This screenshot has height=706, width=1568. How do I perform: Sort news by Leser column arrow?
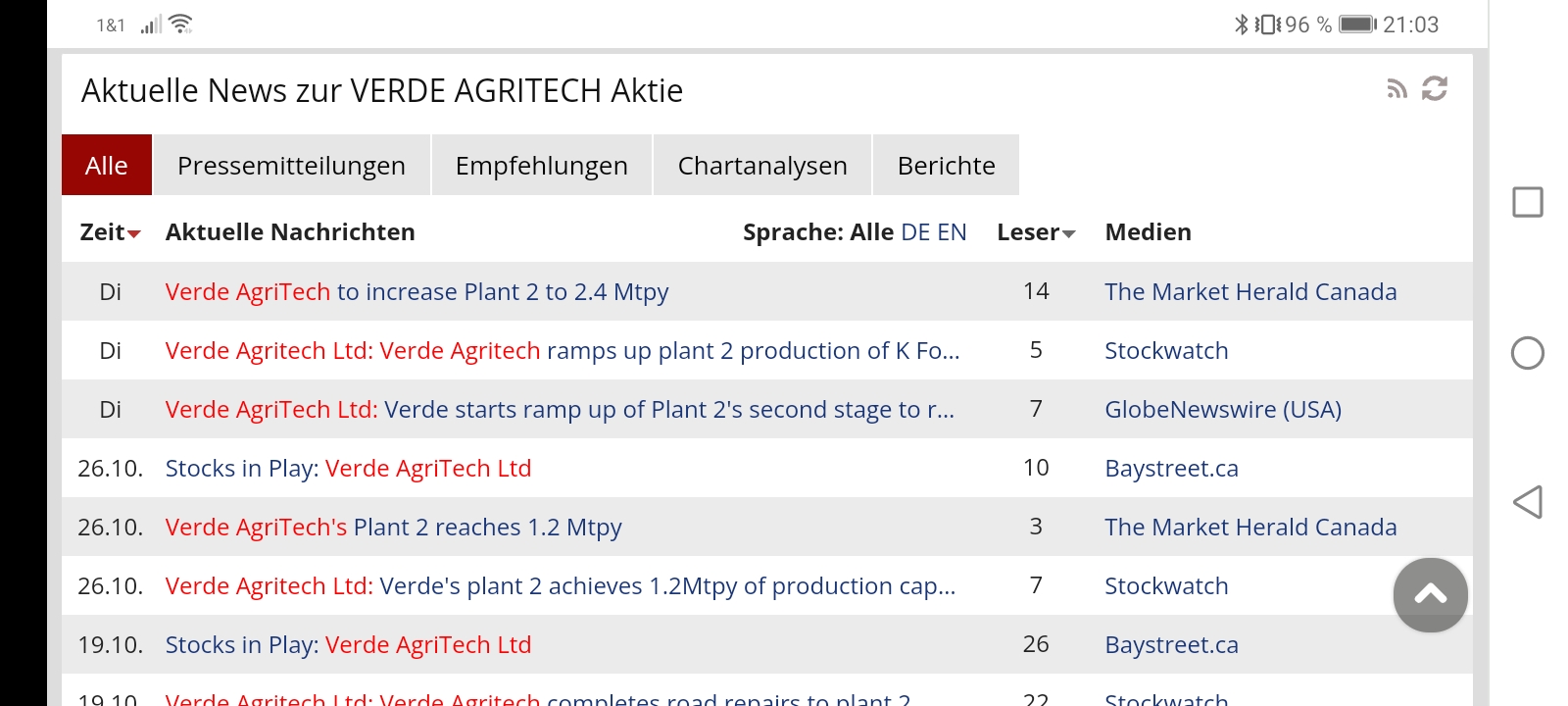click(1068, 233)
